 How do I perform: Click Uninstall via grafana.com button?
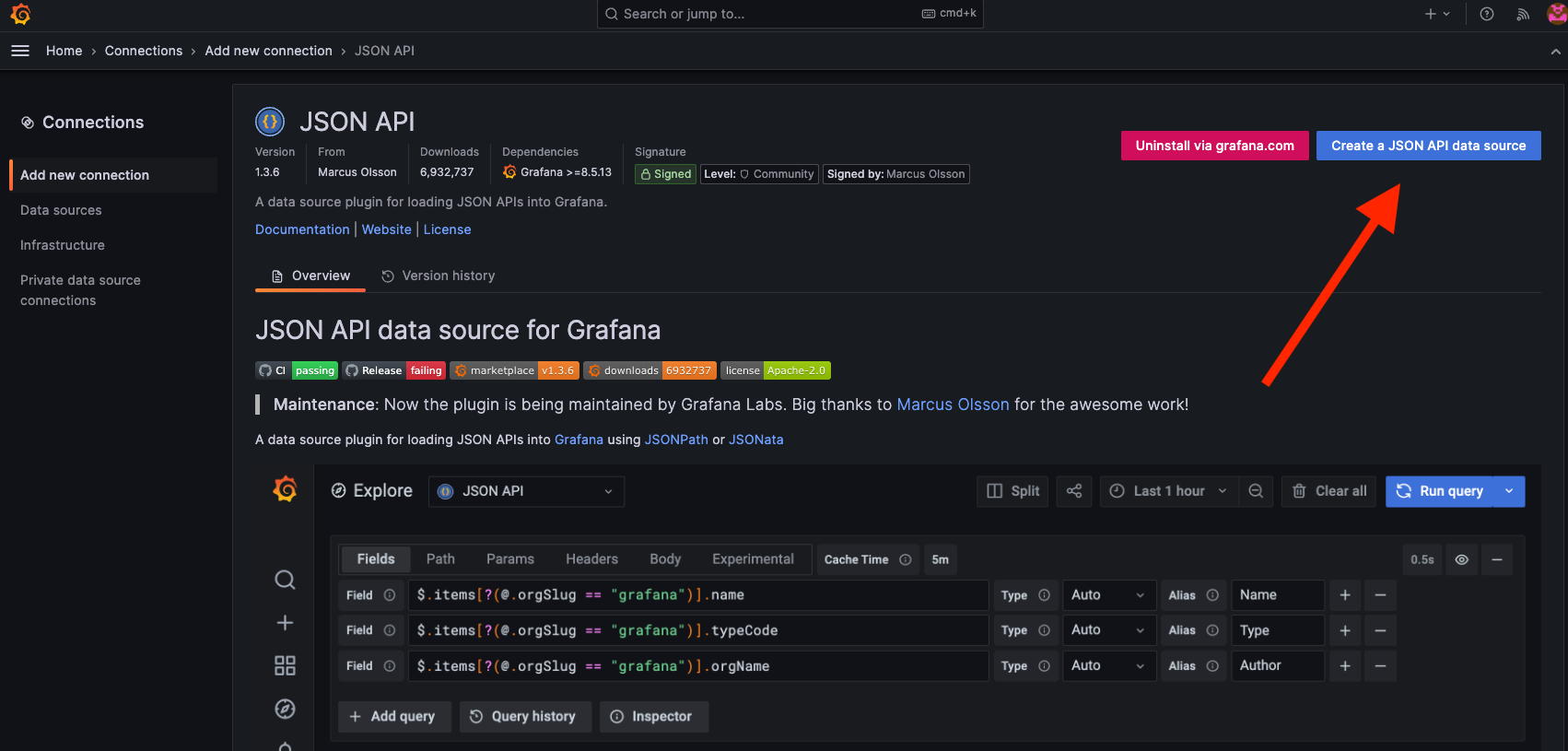pyautogui.click(x=1214, y=146)
